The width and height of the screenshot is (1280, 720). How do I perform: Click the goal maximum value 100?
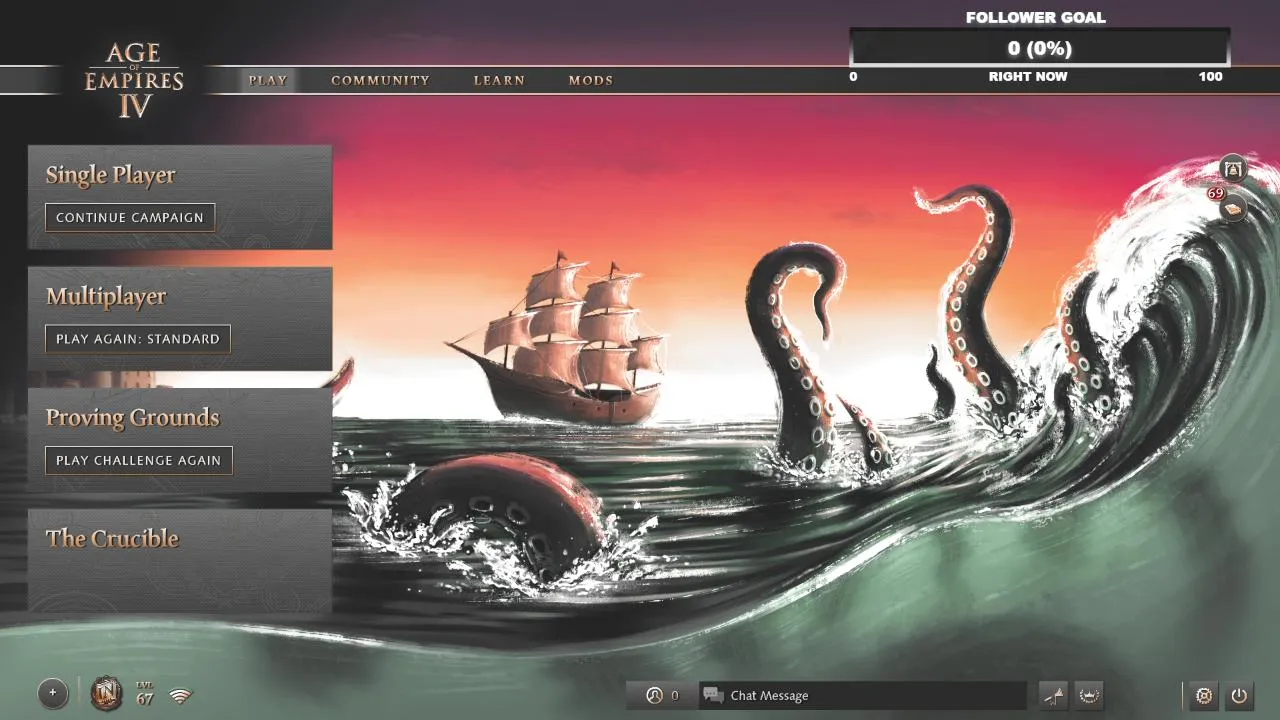(x=1210, y=76)
